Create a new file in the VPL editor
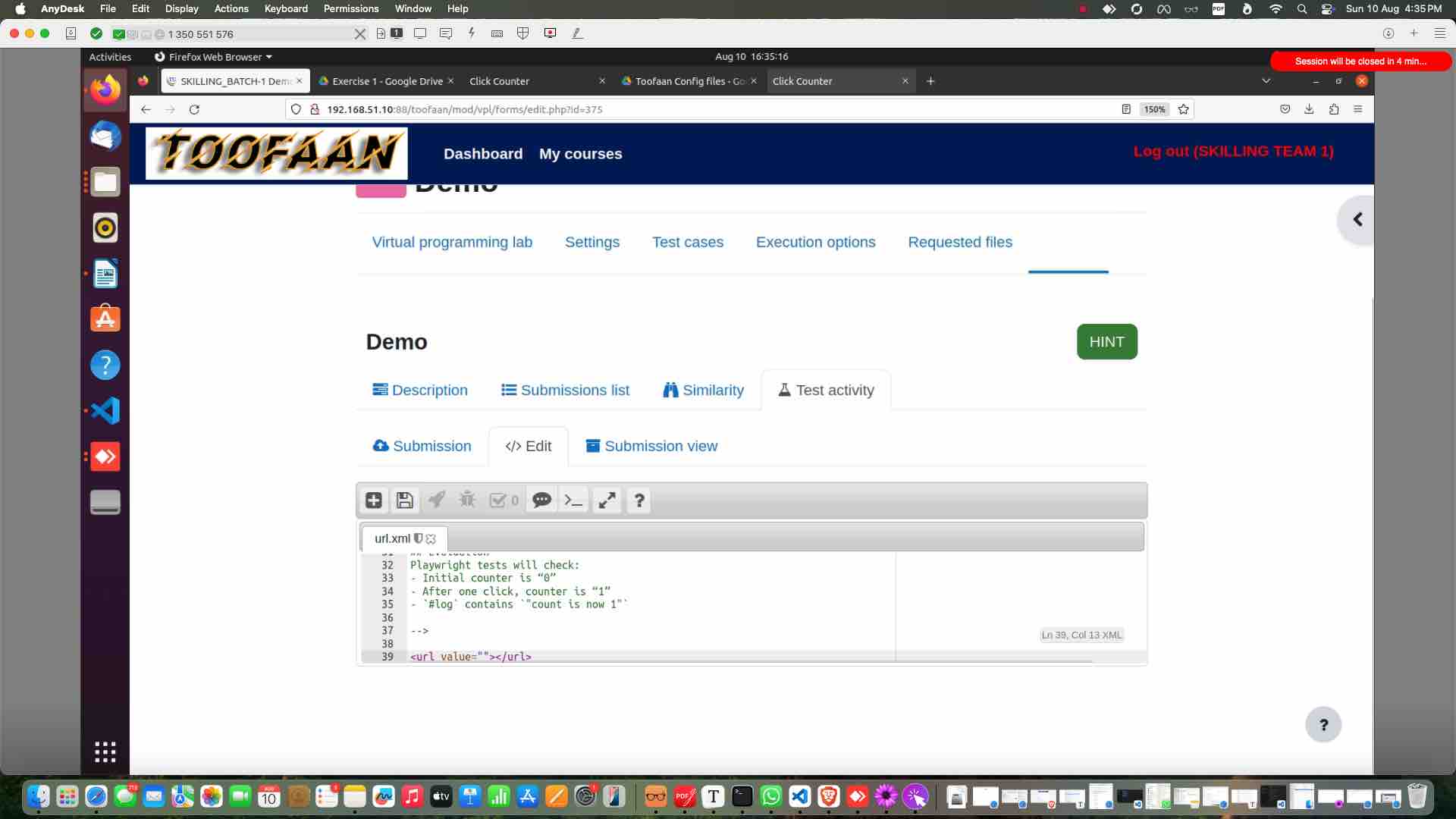This screenshot has height=819, width=1456. tap(373, 500)
